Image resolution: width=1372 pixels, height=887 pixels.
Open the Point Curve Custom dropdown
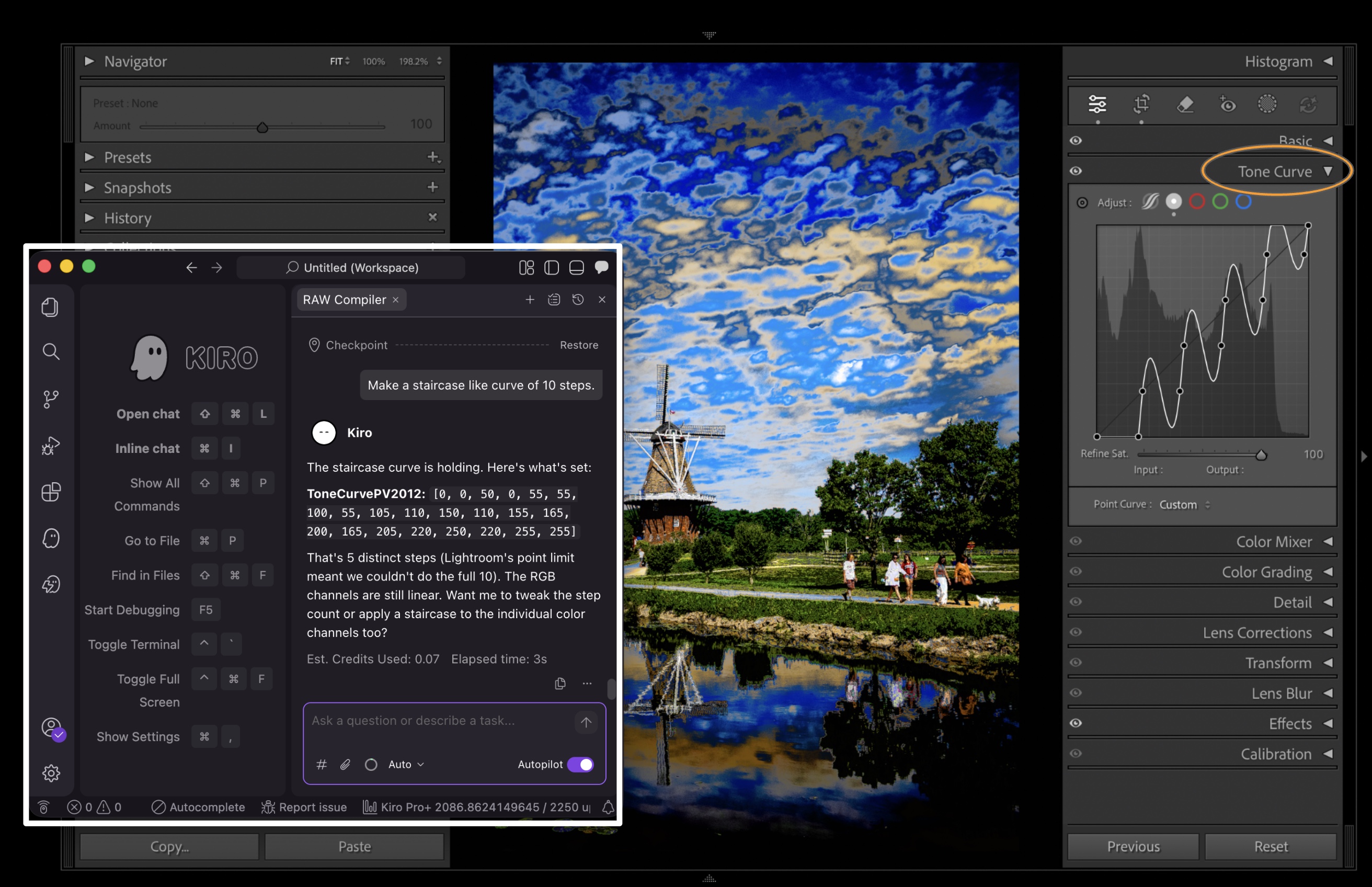click(x=1185, y=505)
